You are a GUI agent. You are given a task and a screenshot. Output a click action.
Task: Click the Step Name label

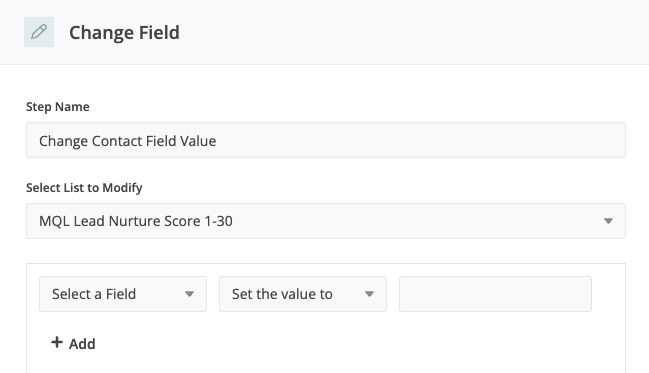(58, 107)
